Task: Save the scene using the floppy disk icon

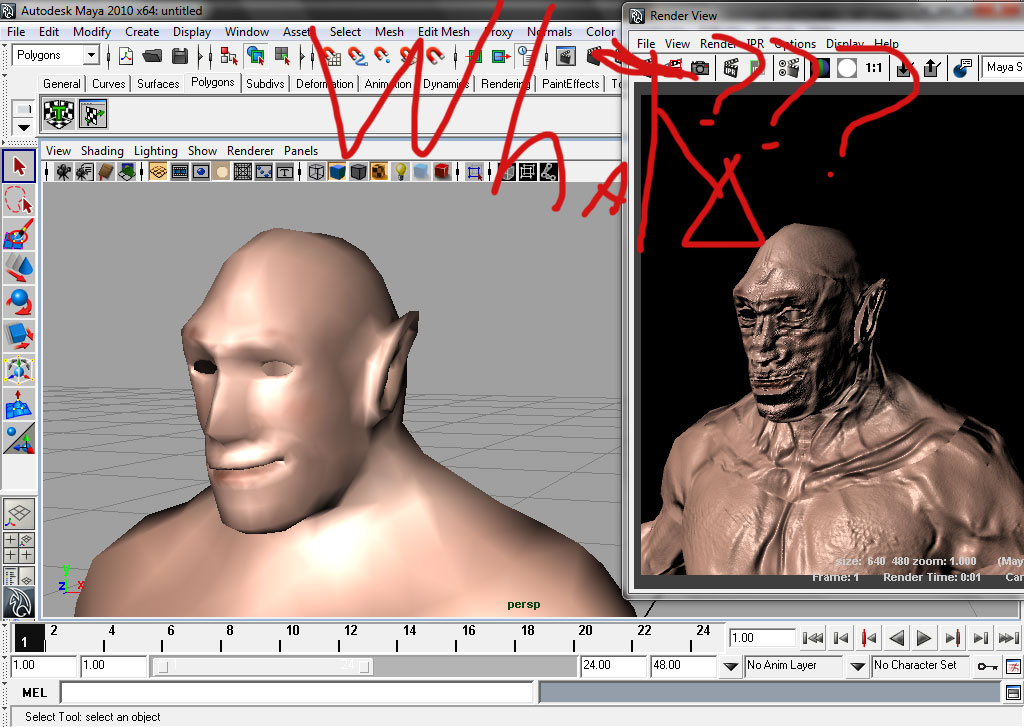Action: click(x=180, y=56)
